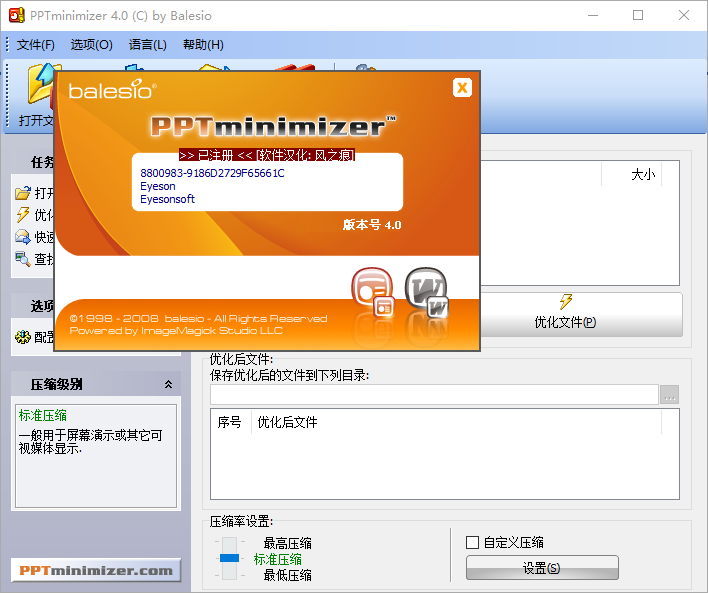Click the open file toolbar icon
Viewport: 708px width, 593px height.
pos(40,86)
